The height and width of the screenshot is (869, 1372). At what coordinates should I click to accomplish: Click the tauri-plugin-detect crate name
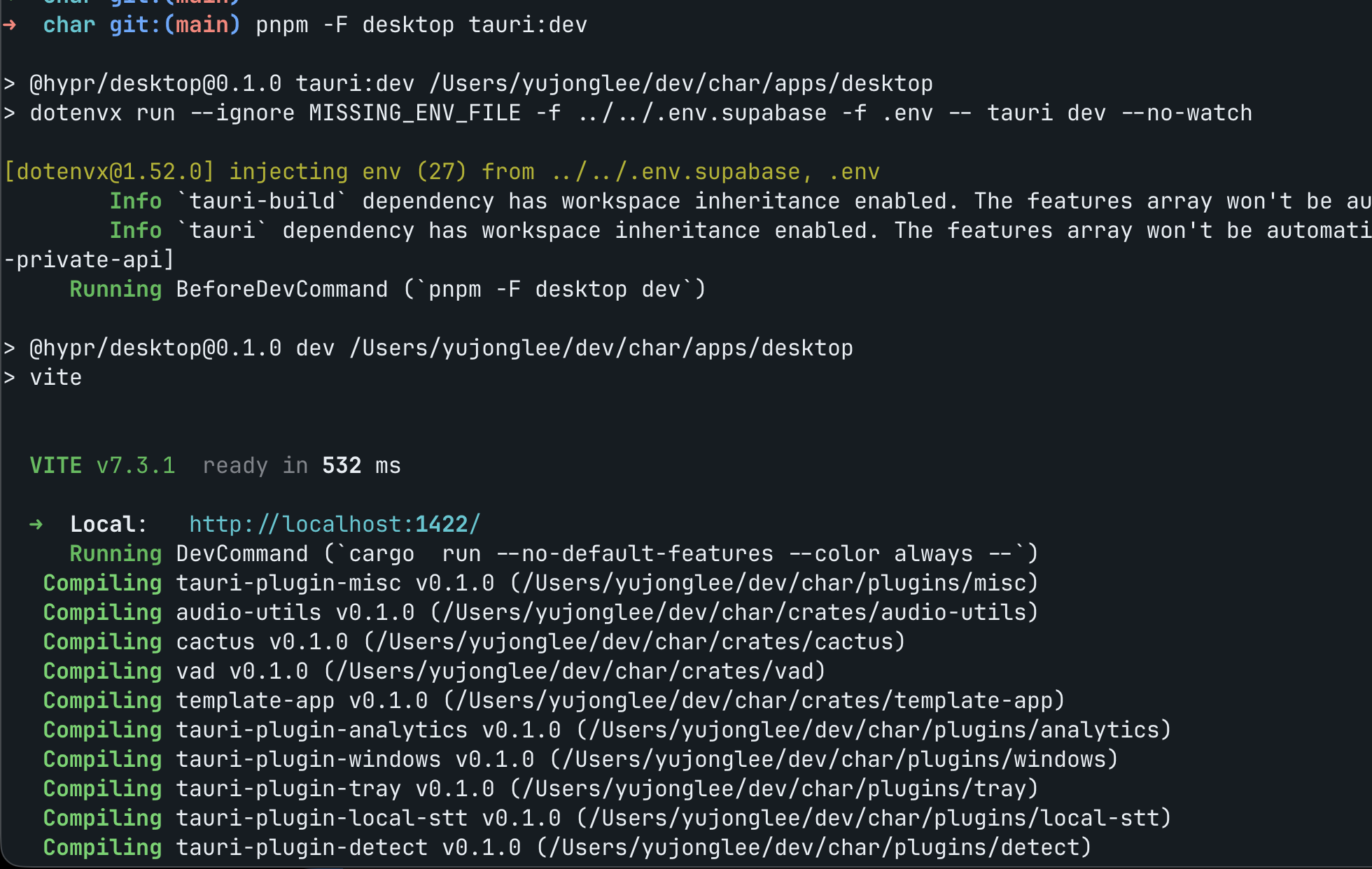click(x=301, y=847)
